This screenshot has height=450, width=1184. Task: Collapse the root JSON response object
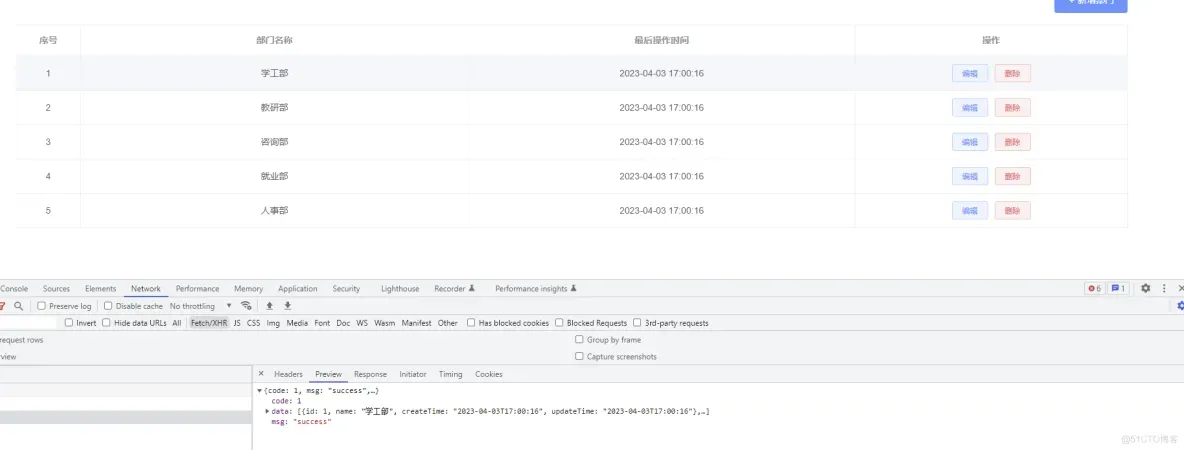260,390
